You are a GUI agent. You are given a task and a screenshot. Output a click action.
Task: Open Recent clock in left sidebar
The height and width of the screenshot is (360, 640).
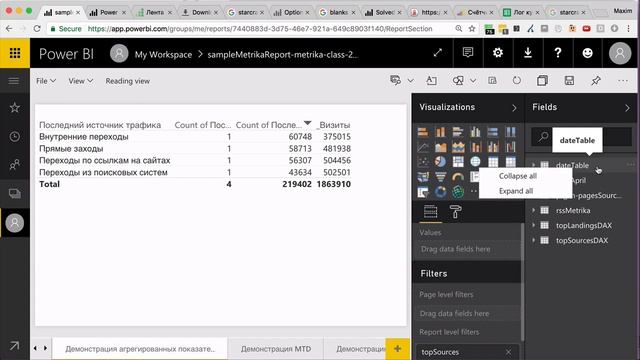pyautogui.click(x=15, y=136)
